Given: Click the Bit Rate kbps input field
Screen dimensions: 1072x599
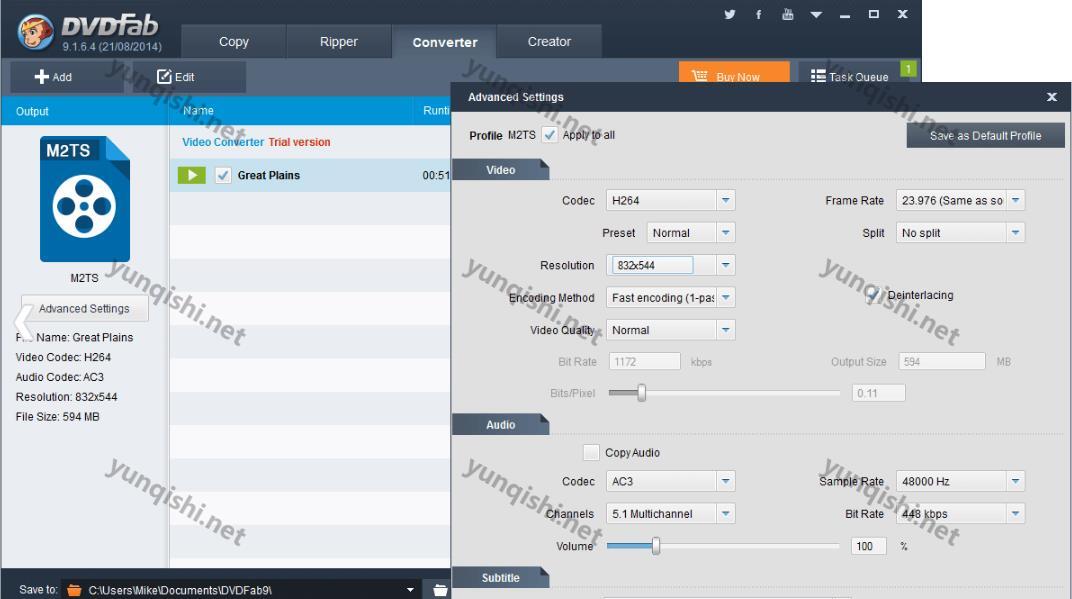Looking at the screenshot, I should (644, 362).
